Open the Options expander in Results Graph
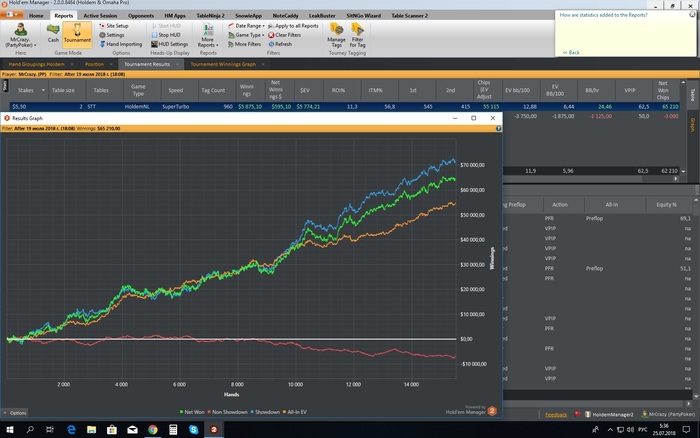The width and height of the screenshot is (700, 438). 15,413
